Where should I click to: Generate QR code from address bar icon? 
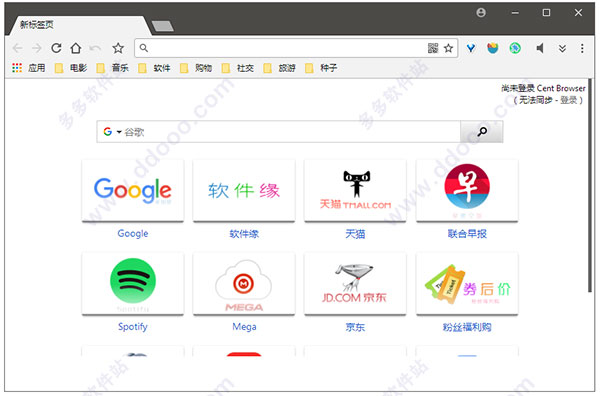click(x=433, y=48)
